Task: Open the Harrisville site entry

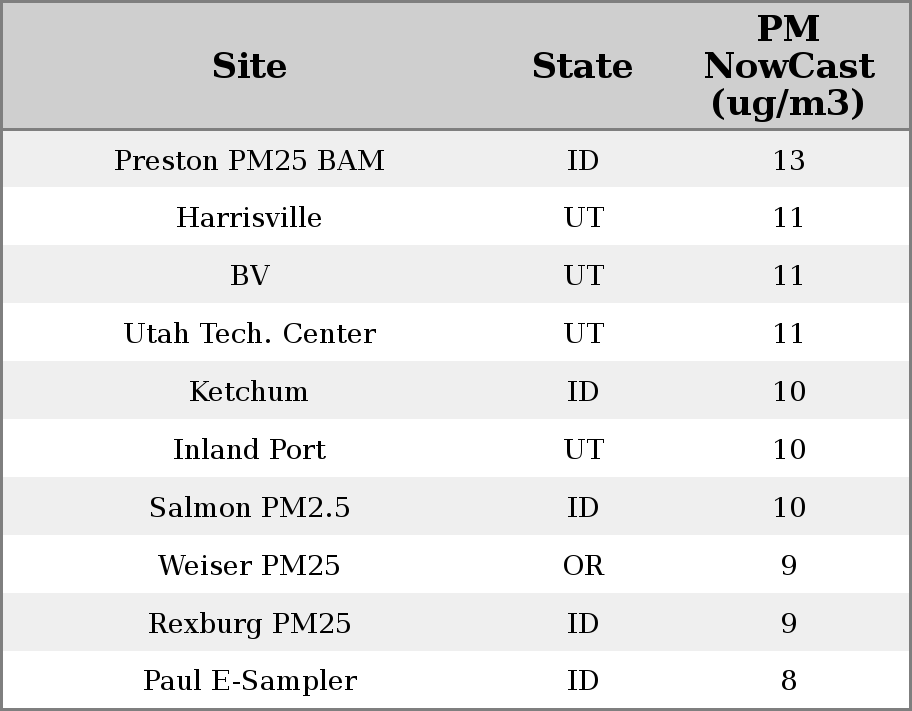Action: 249,218
